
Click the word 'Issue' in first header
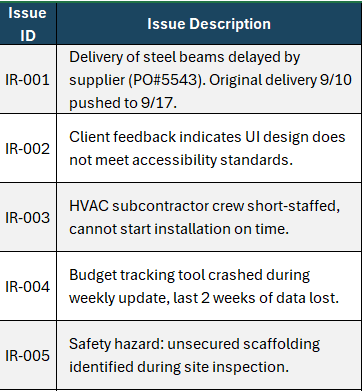tap(27, 13)
